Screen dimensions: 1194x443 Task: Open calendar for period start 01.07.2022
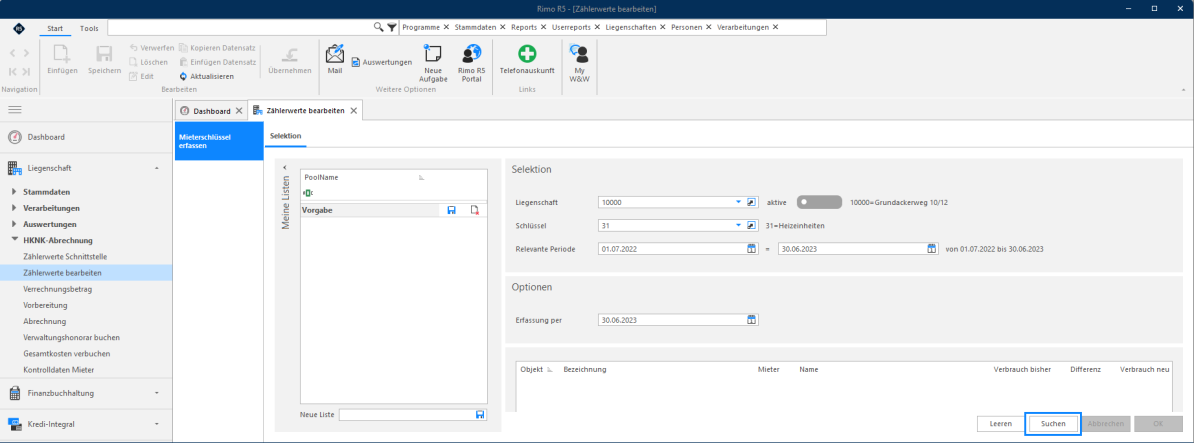pos(751,249)
